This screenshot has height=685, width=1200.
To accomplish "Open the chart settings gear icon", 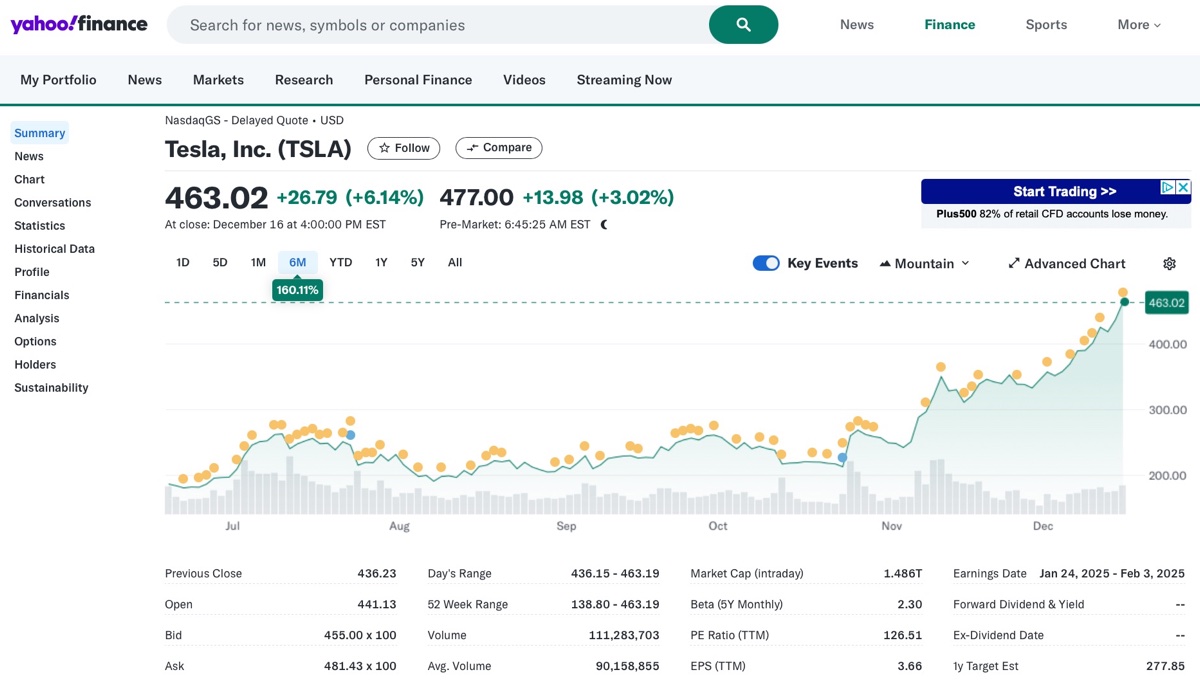I will [x=1168, y=263].
